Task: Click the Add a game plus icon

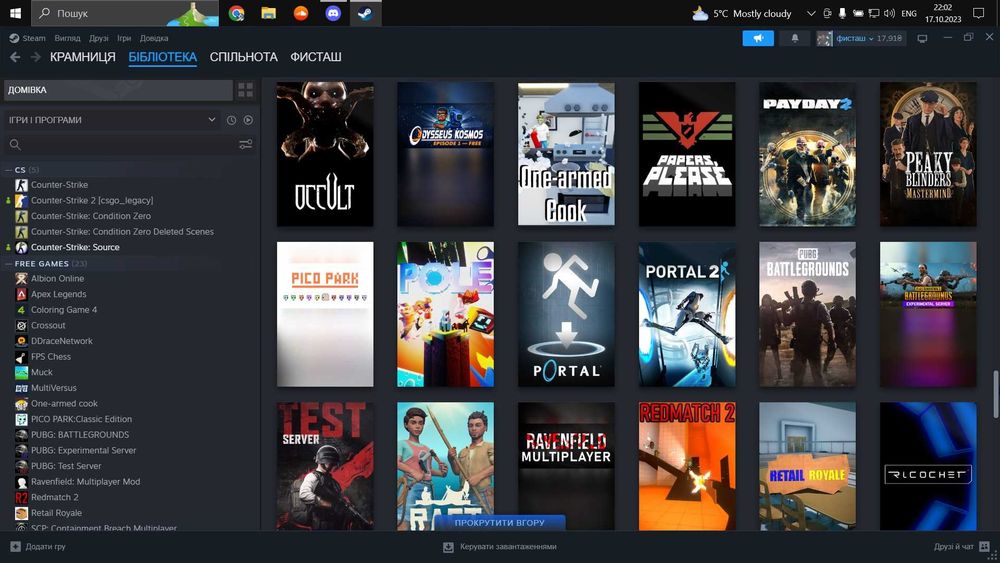Action: (15, 546)
